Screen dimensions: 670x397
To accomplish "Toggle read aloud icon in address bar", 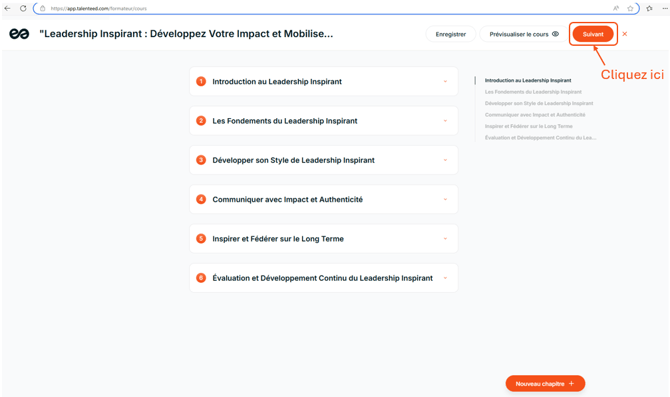I will point(616,8).
